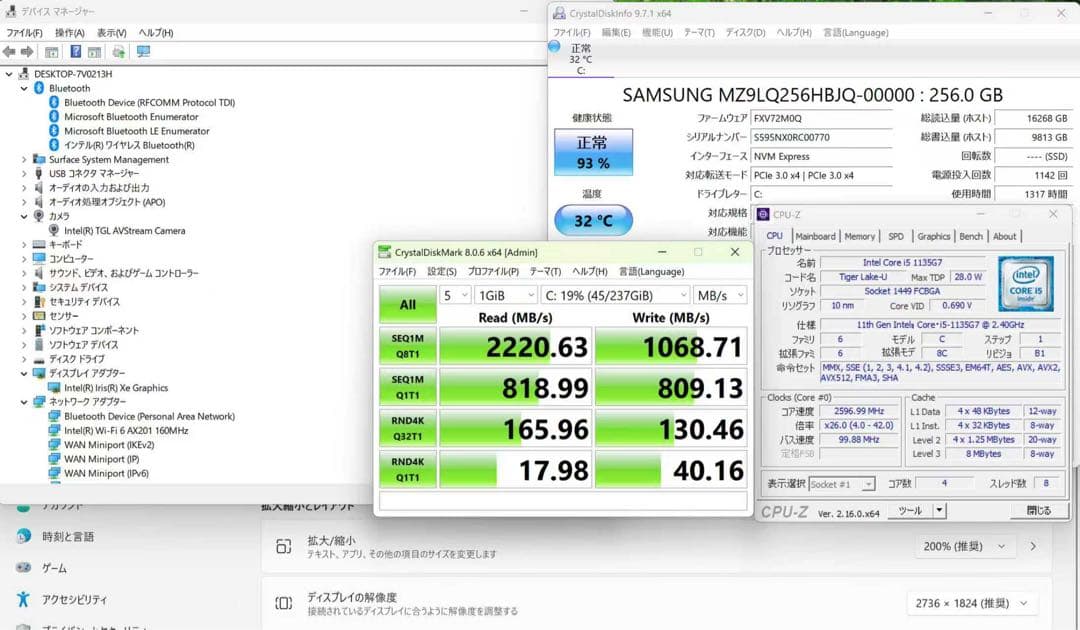
Task: Run all benchmarks with the green All button
Action: click(407, 304)
